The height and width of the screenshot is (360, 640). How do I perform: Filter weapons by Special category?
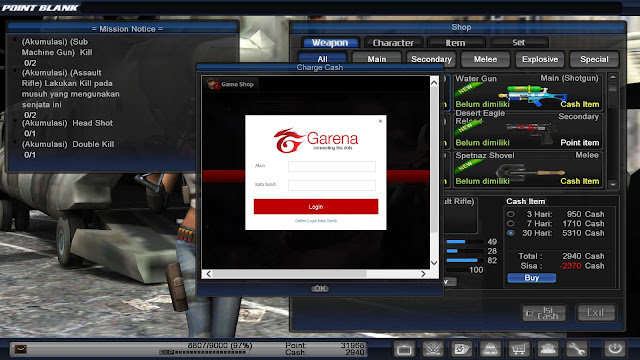pos(594,59)
